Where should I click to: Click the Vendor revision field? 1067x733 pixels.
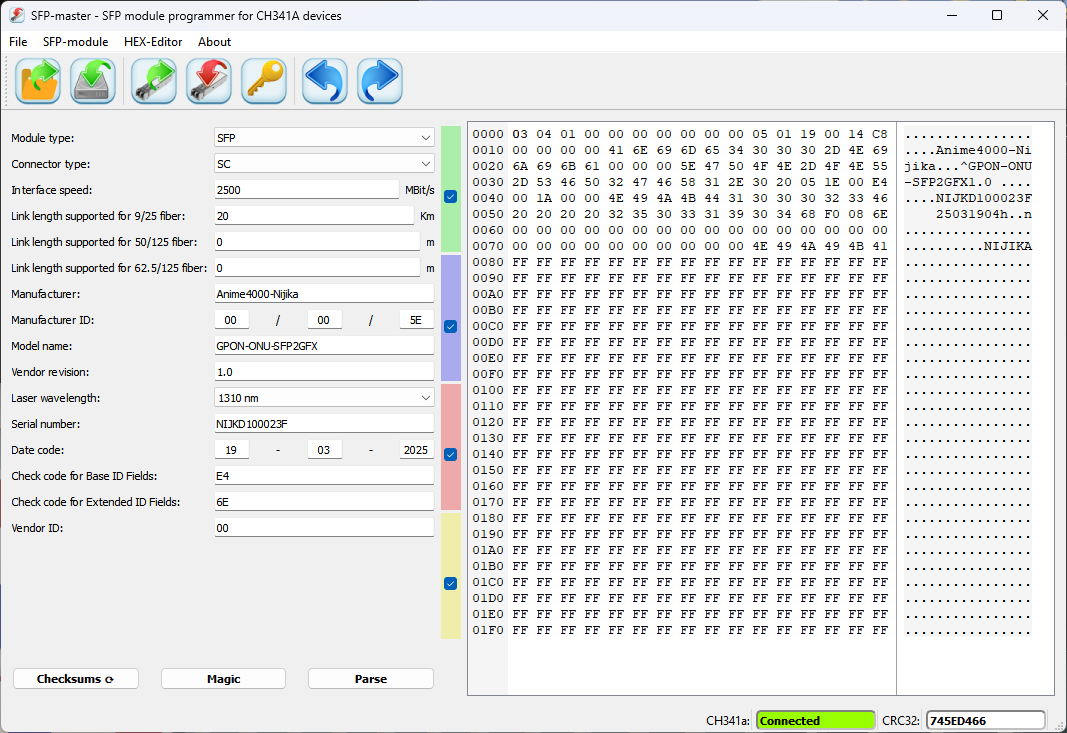click(x=324, y=372)
